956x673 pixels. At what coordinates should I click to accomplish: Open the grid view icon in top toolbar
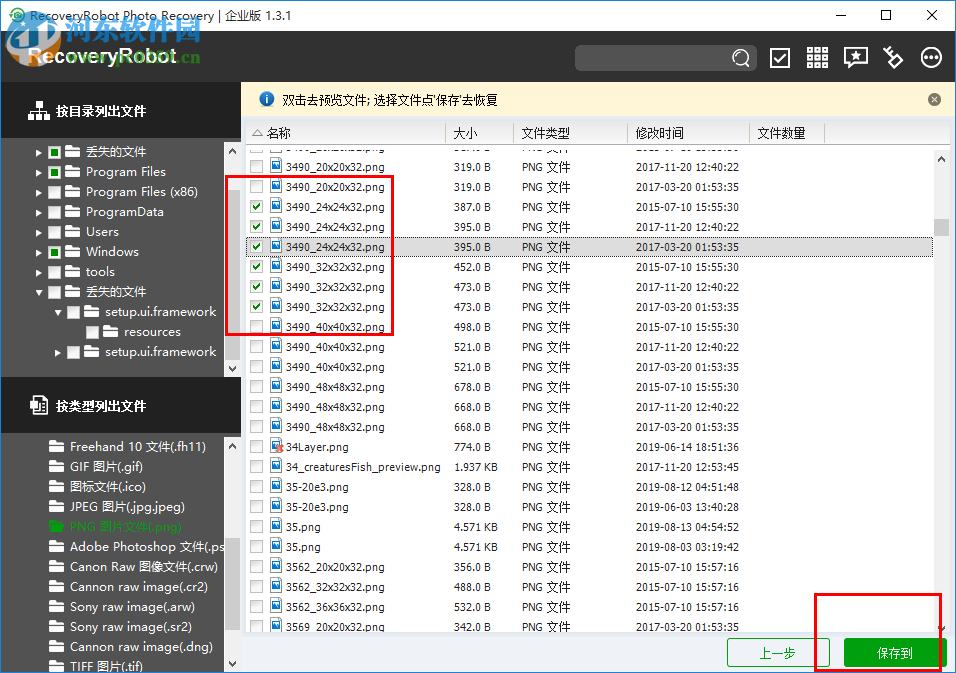[817, 57]
